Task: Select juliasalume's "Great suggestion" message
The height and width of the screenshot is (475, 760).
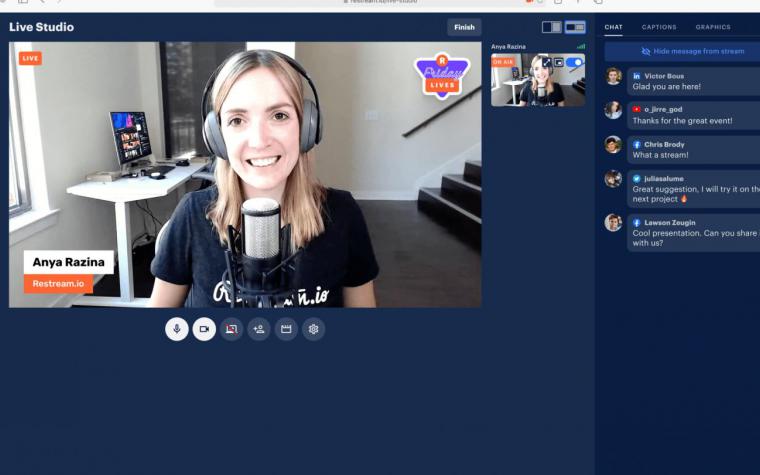Action: 696,194
